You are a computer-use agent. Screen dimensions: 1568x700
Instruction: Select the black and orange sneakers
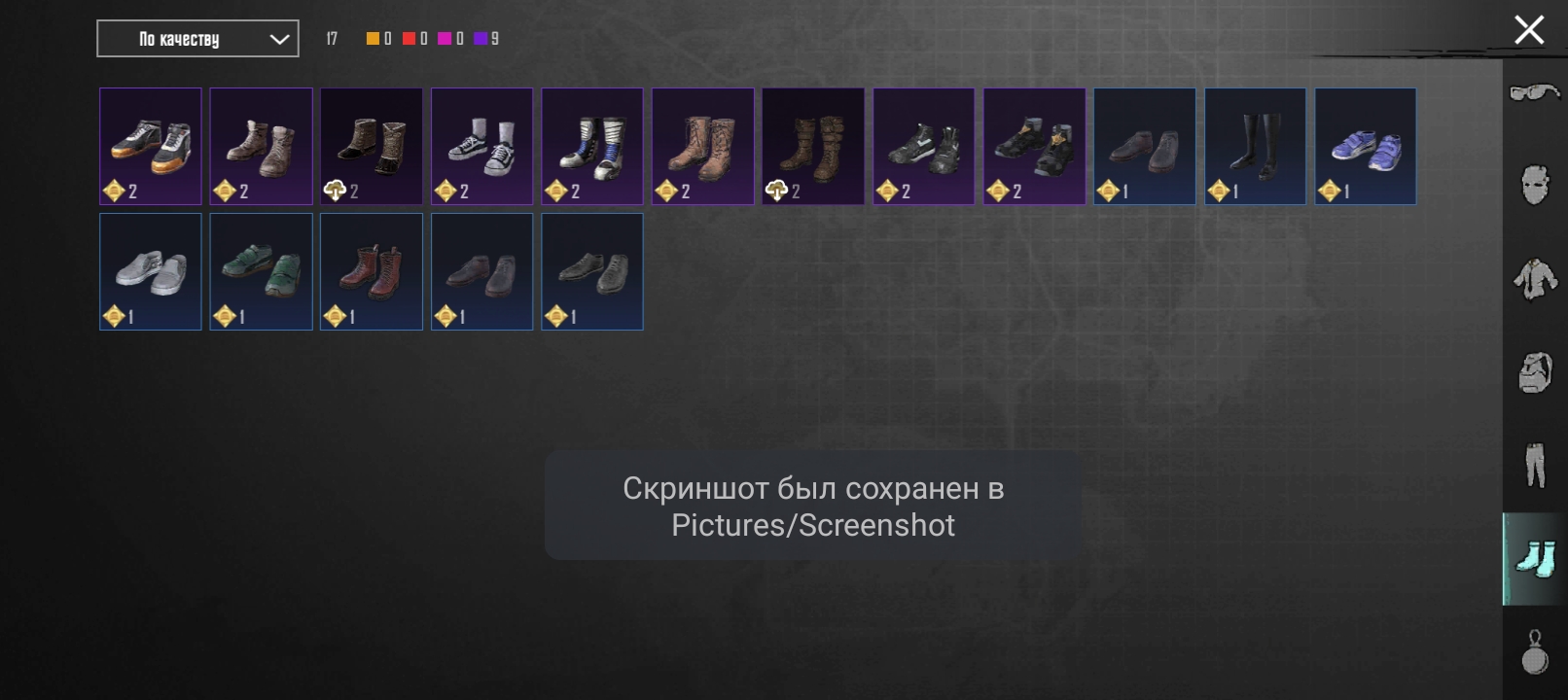pos(151,146)
